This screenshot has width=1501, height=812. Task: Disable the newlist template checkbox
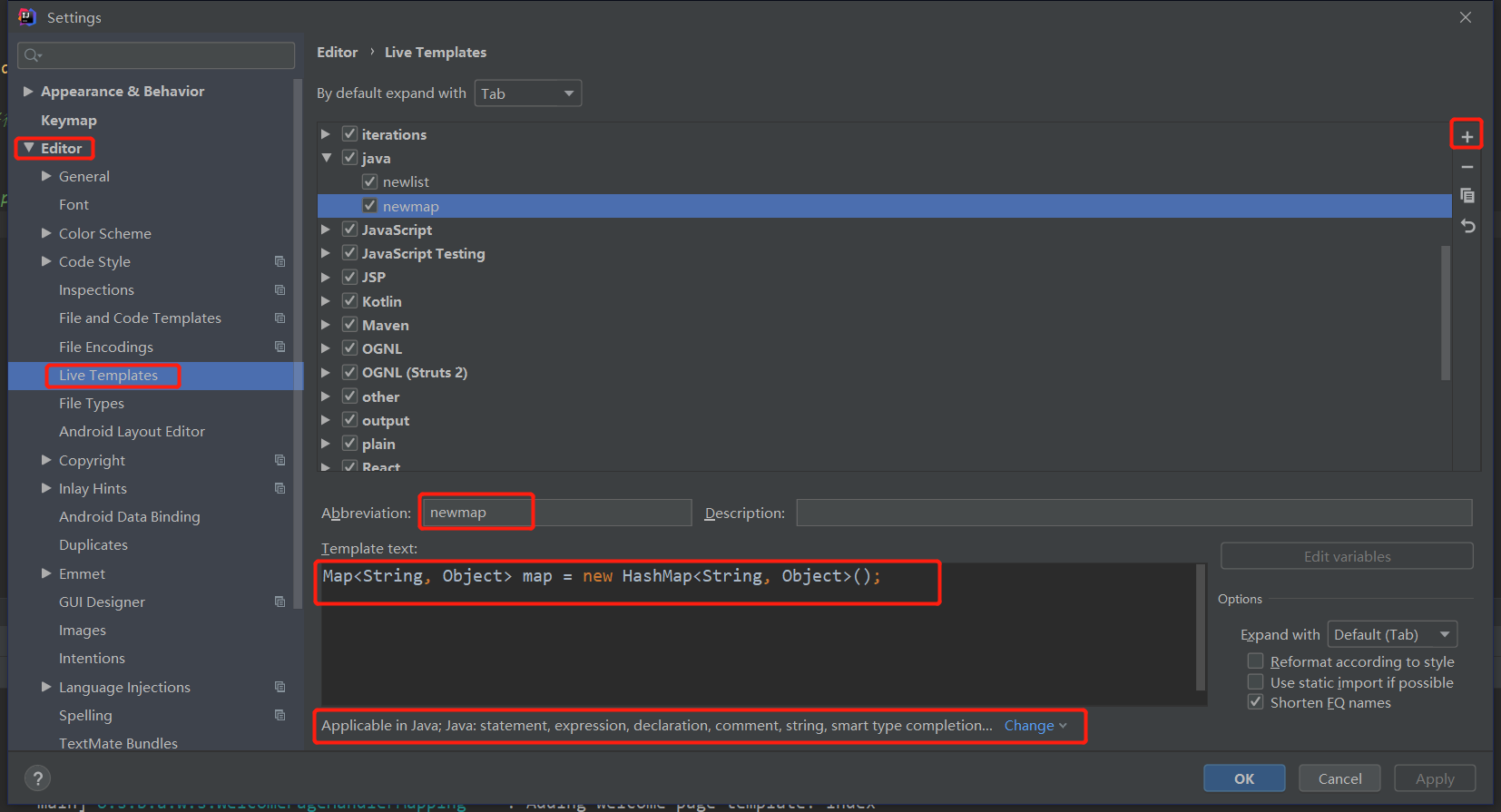click(369, 181)
